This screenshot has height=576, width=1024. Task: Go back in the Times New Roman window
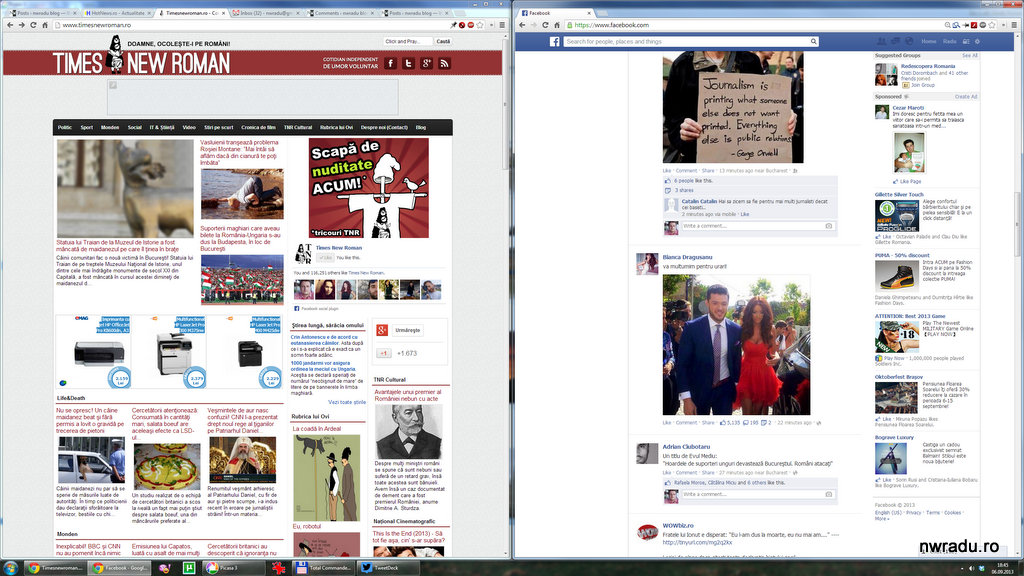[10, 25]
